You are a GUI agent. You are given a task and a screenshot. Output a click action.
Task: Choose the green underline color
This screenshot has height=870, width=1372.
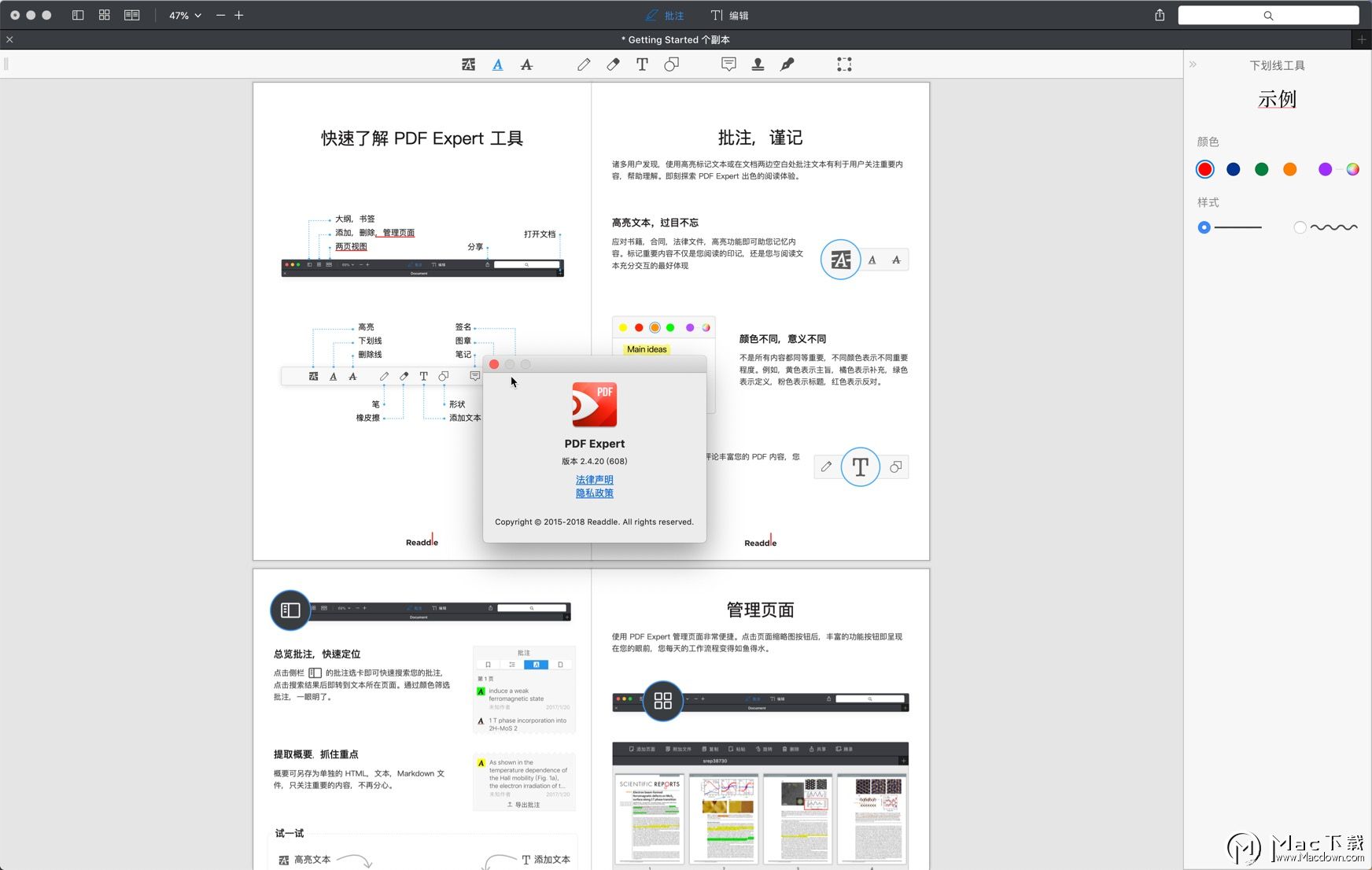pyautogui.click(x=1262, y=169)
